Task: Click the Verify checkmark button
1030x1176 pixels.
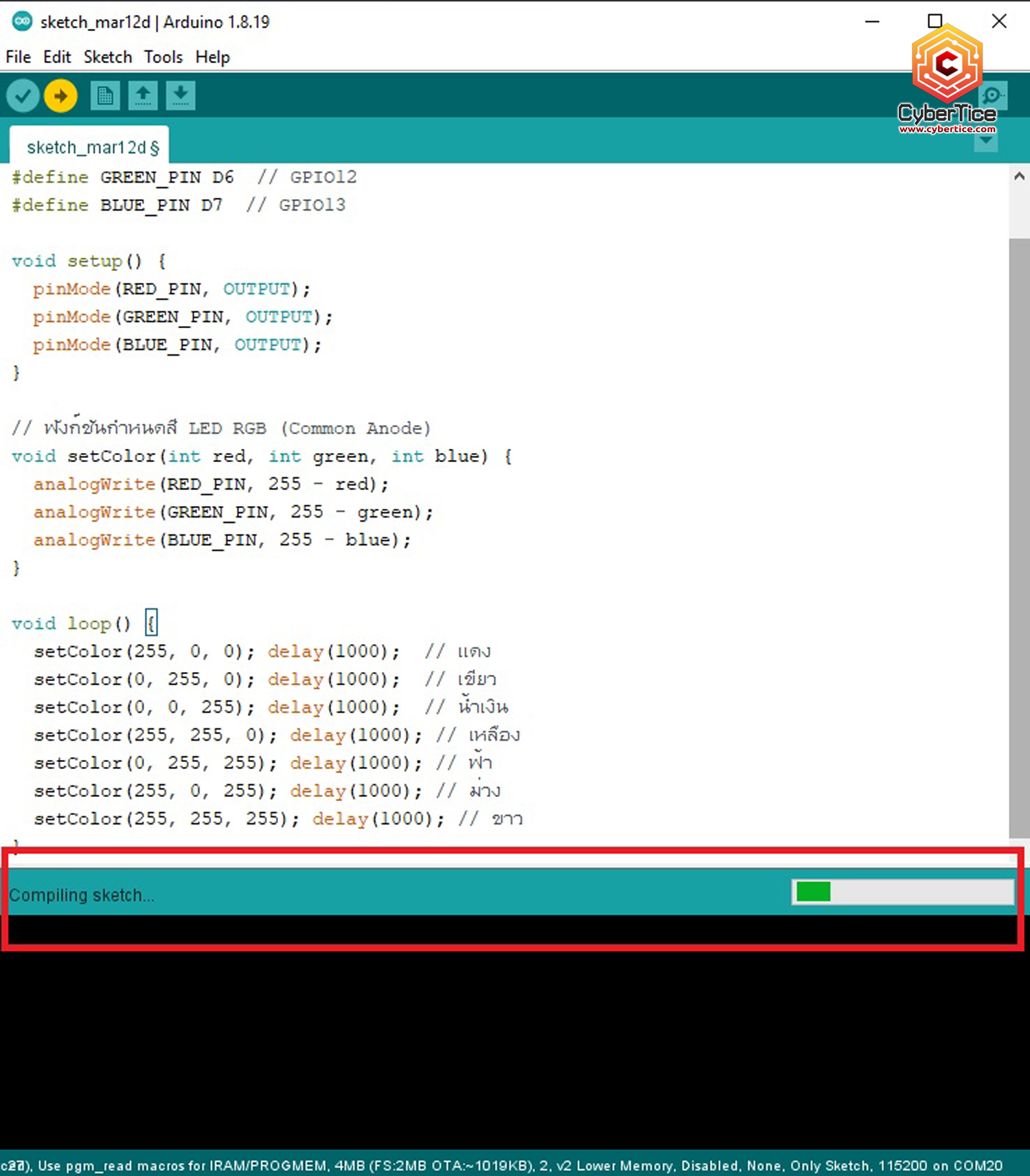Action: point(23,96)
